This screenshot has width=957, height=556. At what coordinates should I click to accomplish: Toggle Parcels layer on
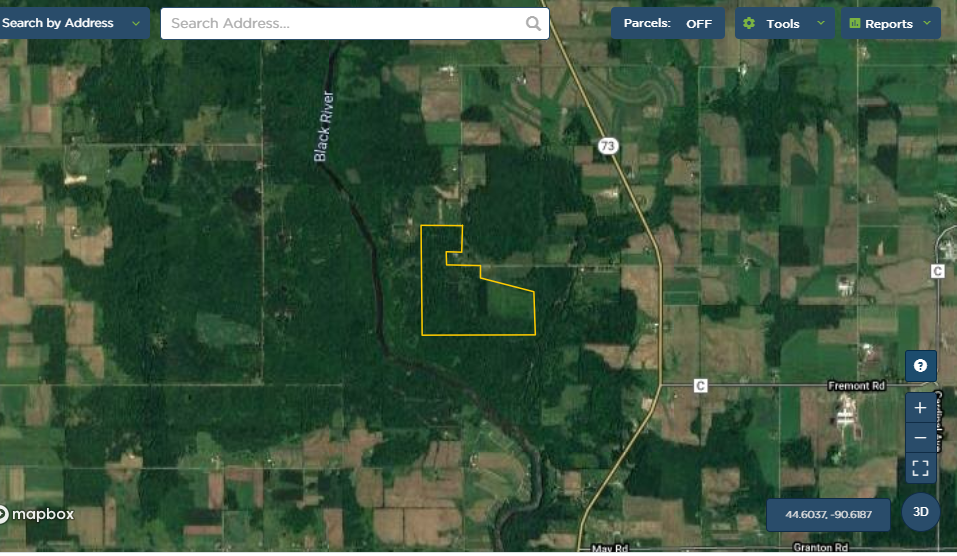pyautogui.click(x=668, y=23)
